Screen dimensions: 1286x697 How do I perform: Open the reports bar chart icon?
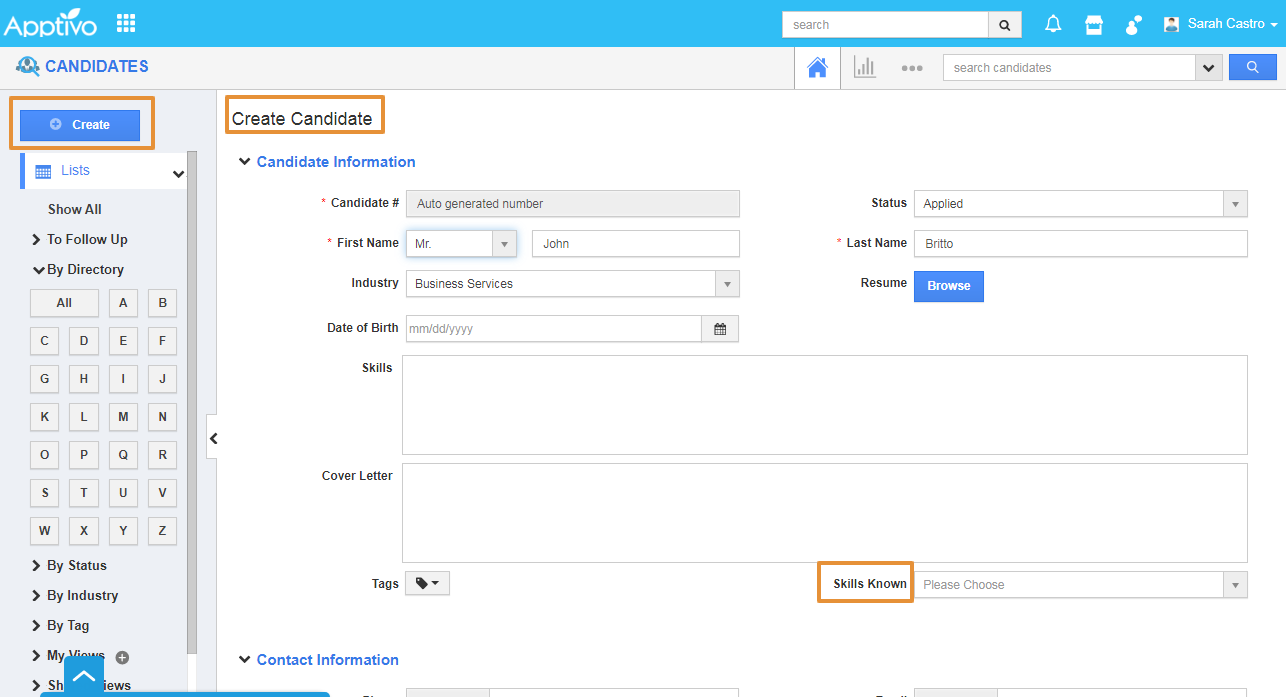[x=864, y=68]
